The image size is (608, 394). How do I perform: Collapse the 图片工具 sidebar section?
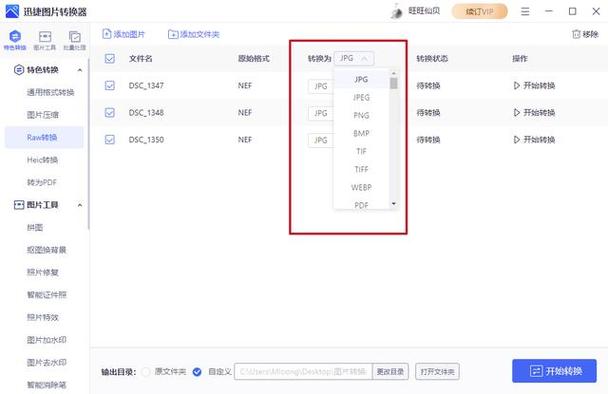pyautogui.click(x=79, y=205)
